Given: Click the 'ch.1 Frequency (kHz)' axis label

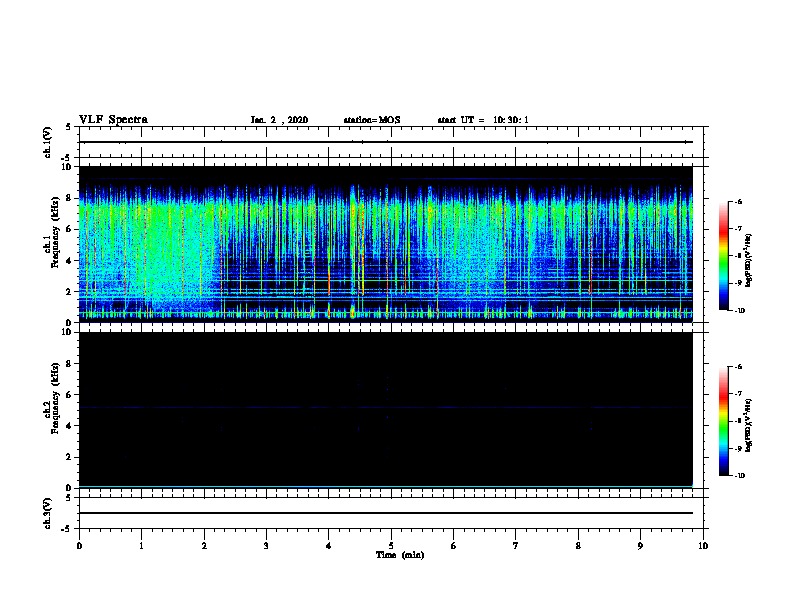Looking at the screenshot, I should tap(51, 233).
